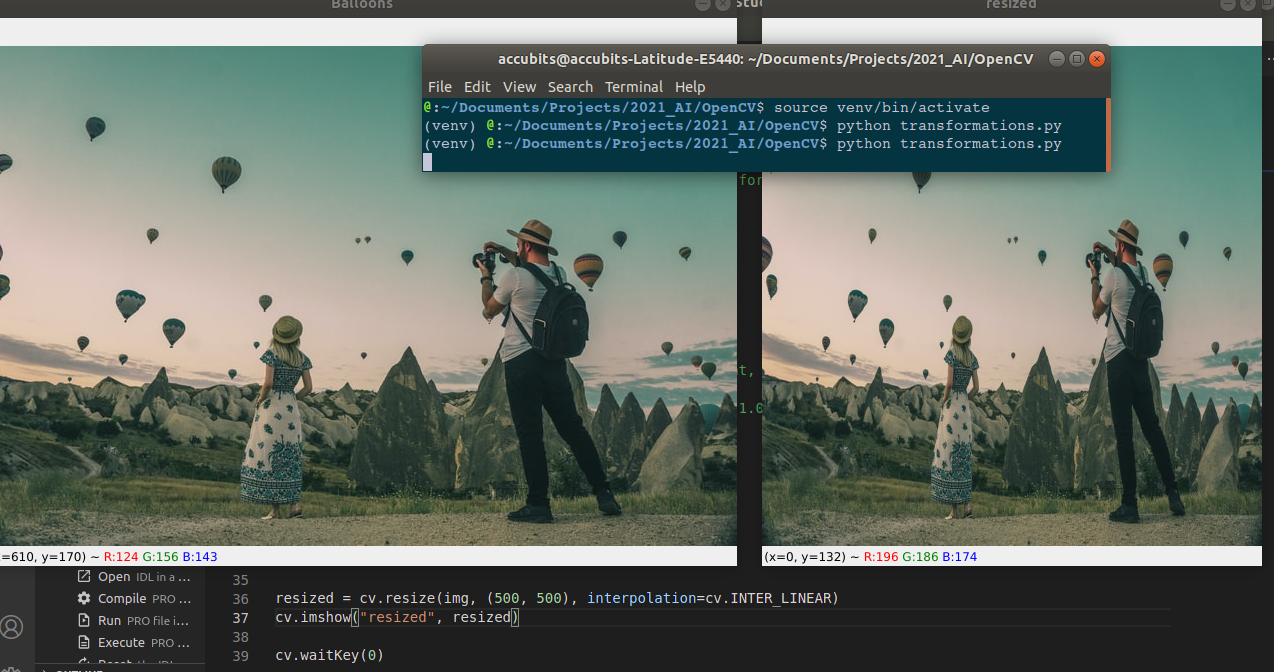
Task: Open the Accounts icon in the activity bar
Action: (11, 627)
